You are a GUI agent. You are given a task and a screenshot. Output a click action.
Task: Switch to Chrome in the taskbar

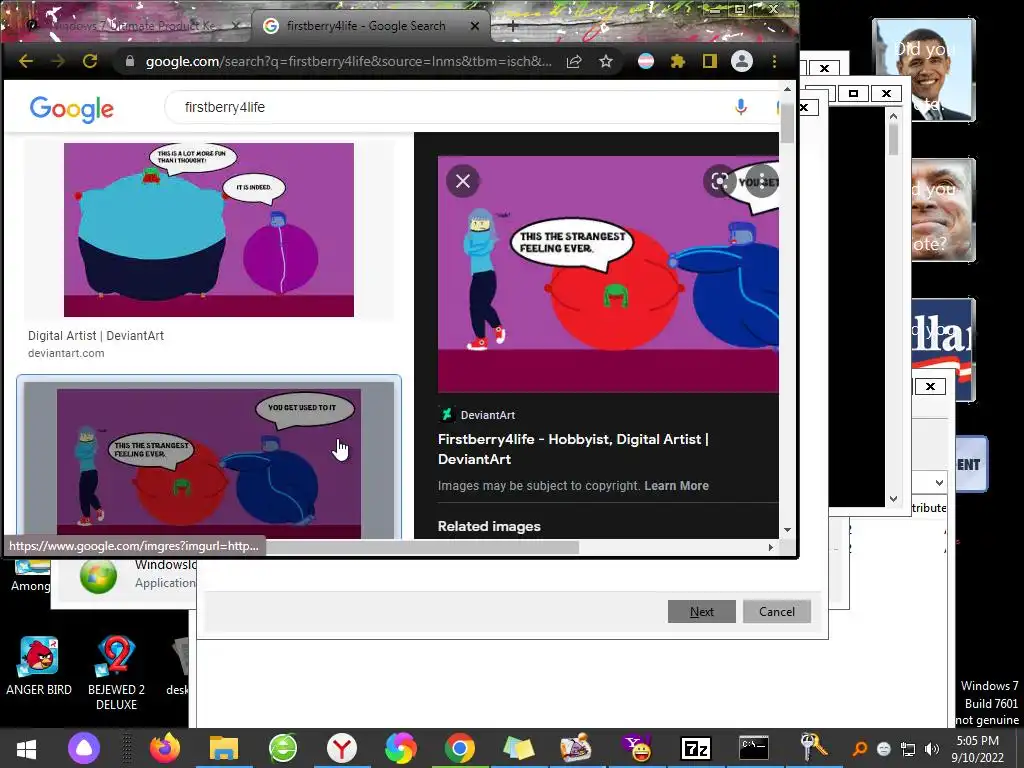pos(459,748)
